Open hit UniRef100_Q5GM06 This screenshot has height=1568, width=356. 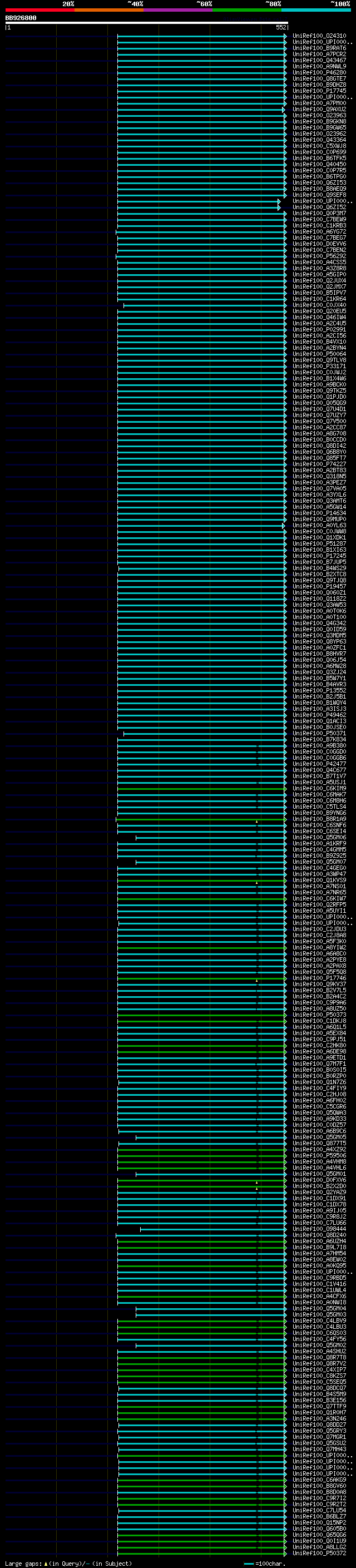pos(319,838)
